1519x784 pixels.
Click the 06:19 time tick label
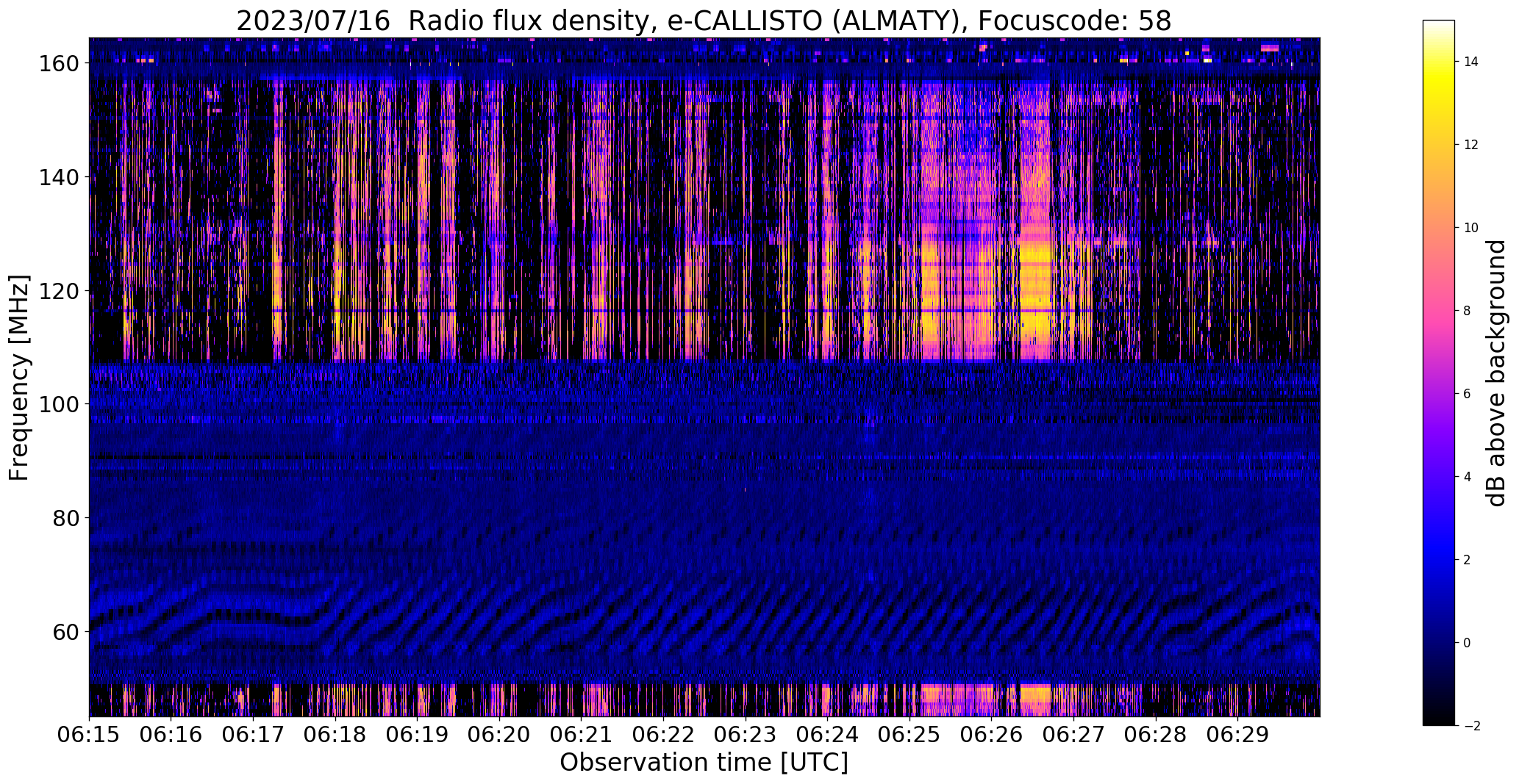[417, 736]
